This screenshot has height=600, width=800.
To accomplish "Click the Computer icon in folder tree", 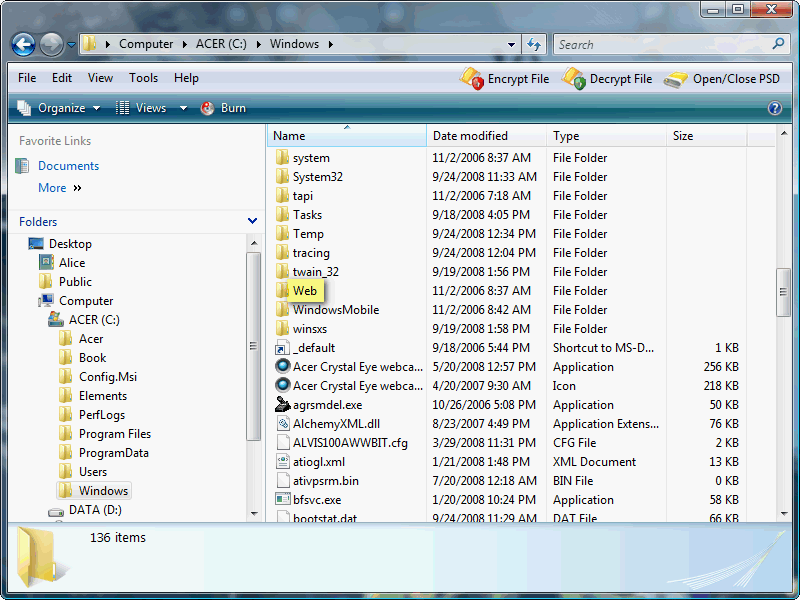I will click(46, 300).
